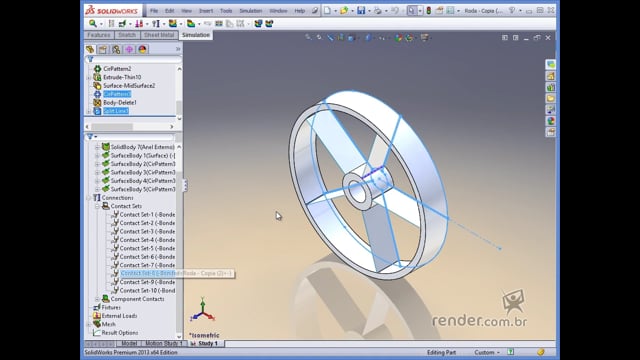640x360 pixels.
Task: Click the Print icon
Action: 378,11
